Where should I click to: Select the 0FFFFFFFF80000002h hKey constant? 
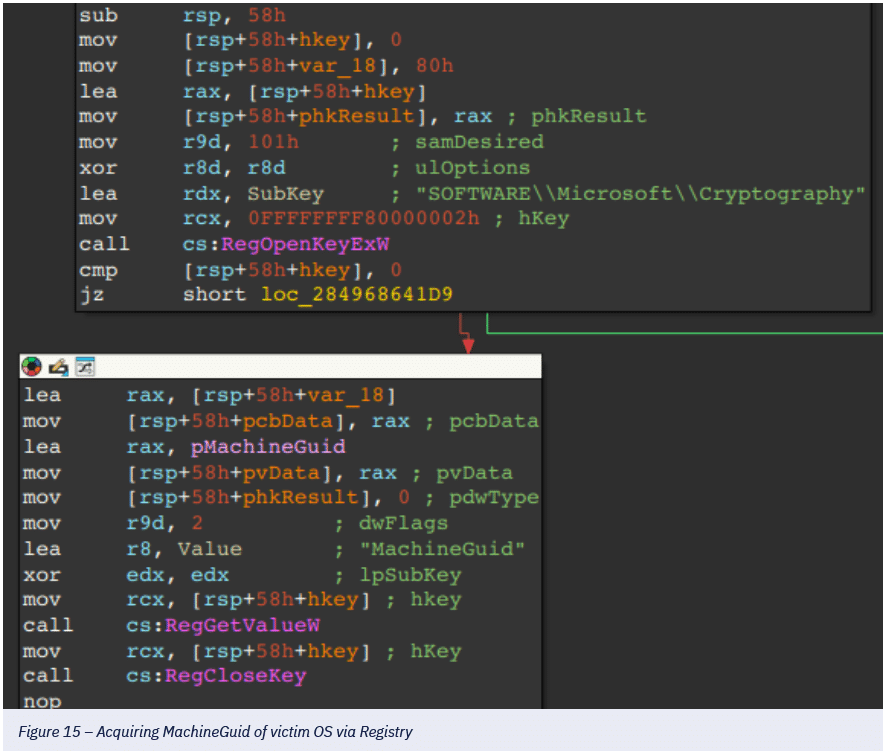329,219
